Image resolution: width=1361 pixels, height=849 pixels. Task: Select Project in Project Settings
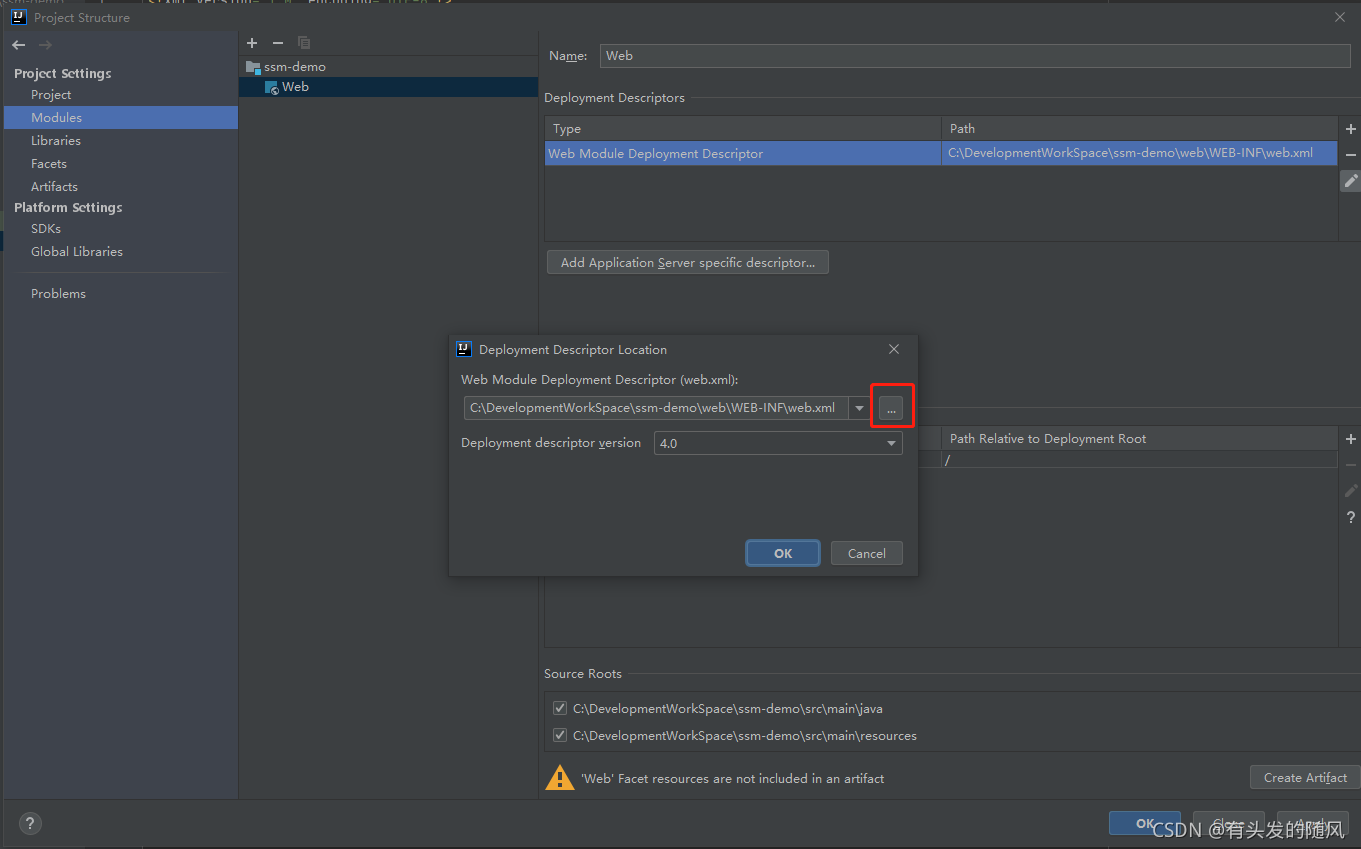(51, 95)
